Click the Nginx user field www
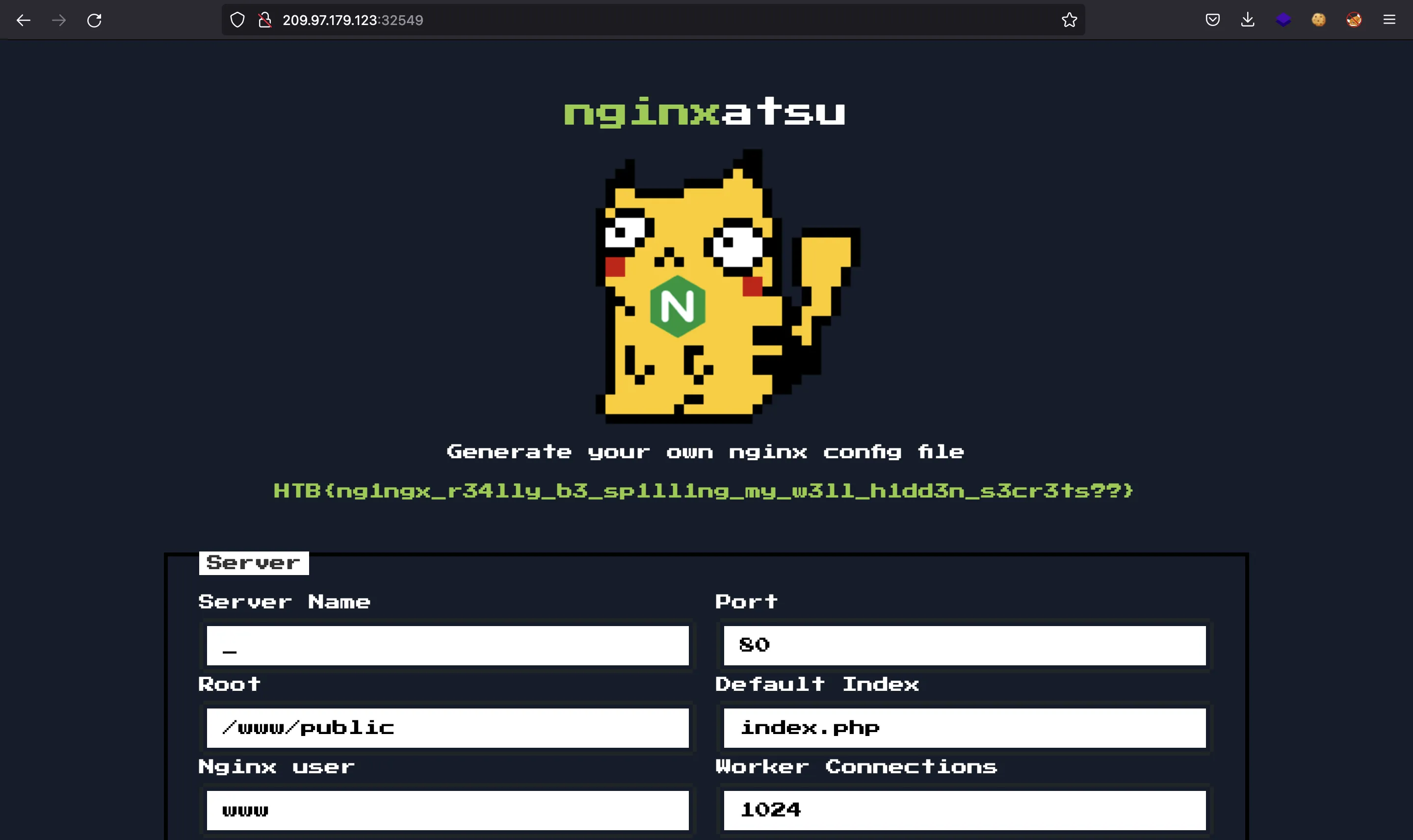Screen dimensions: 1413x840 point(447,811)
